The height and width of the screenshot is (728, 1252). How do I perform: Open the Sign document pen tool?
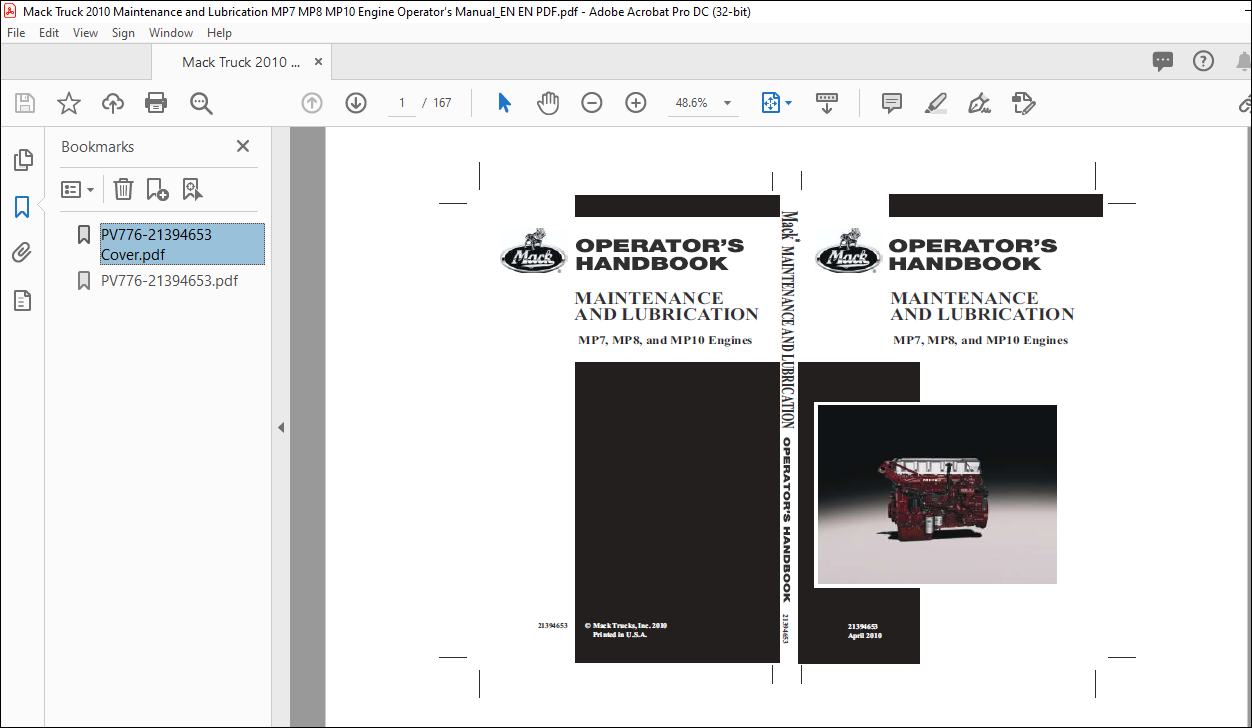[980, 103]
